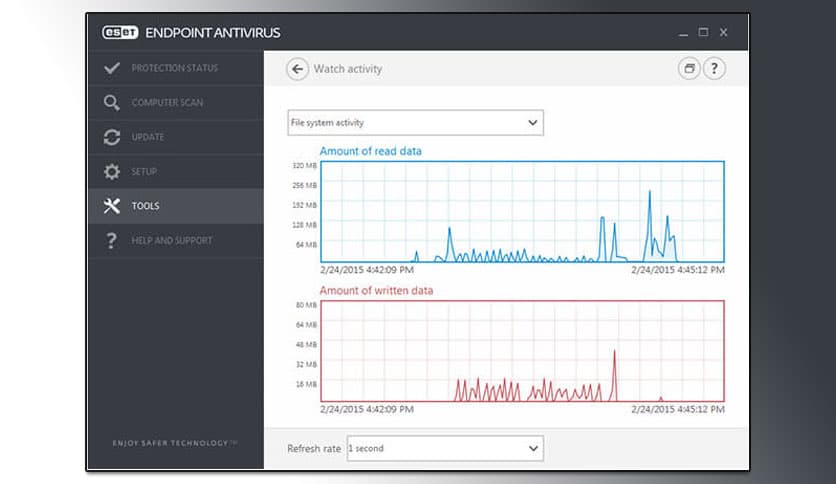Select the Tools menu item

click(176, 206)
